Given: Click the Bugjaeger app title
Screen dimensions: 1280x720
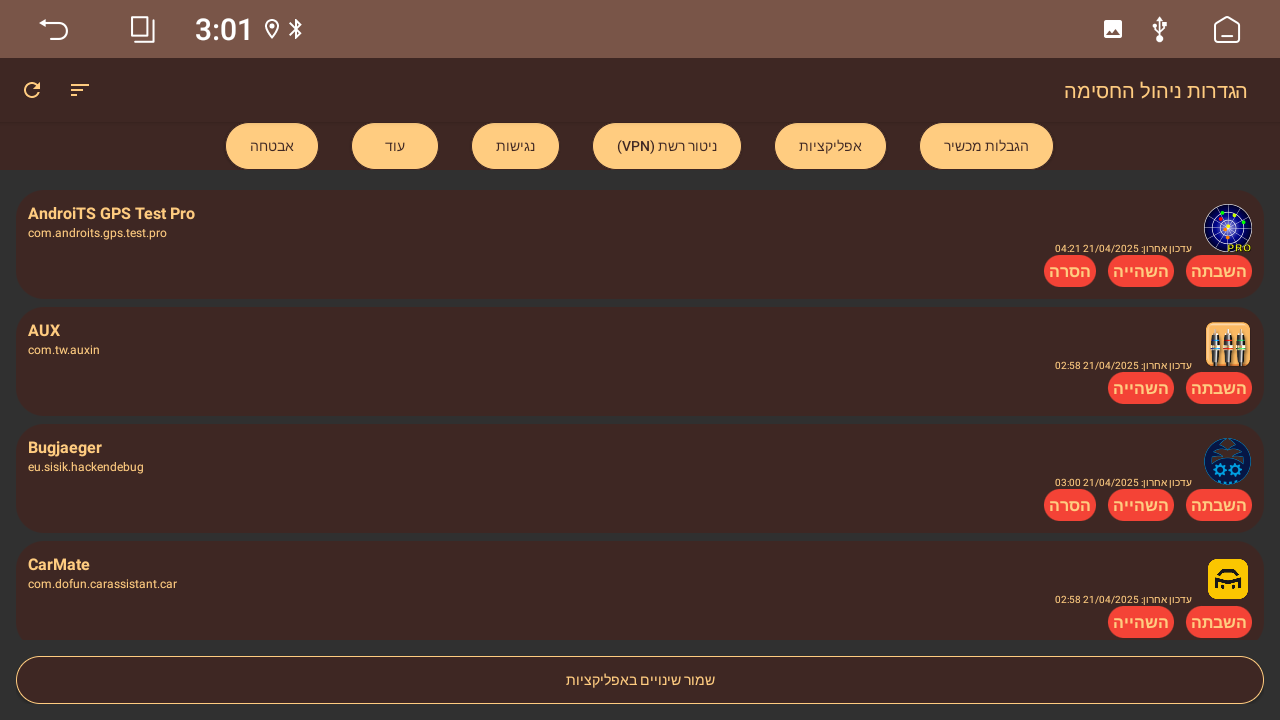Looking at the screenshot, I should tap(65, 448).
